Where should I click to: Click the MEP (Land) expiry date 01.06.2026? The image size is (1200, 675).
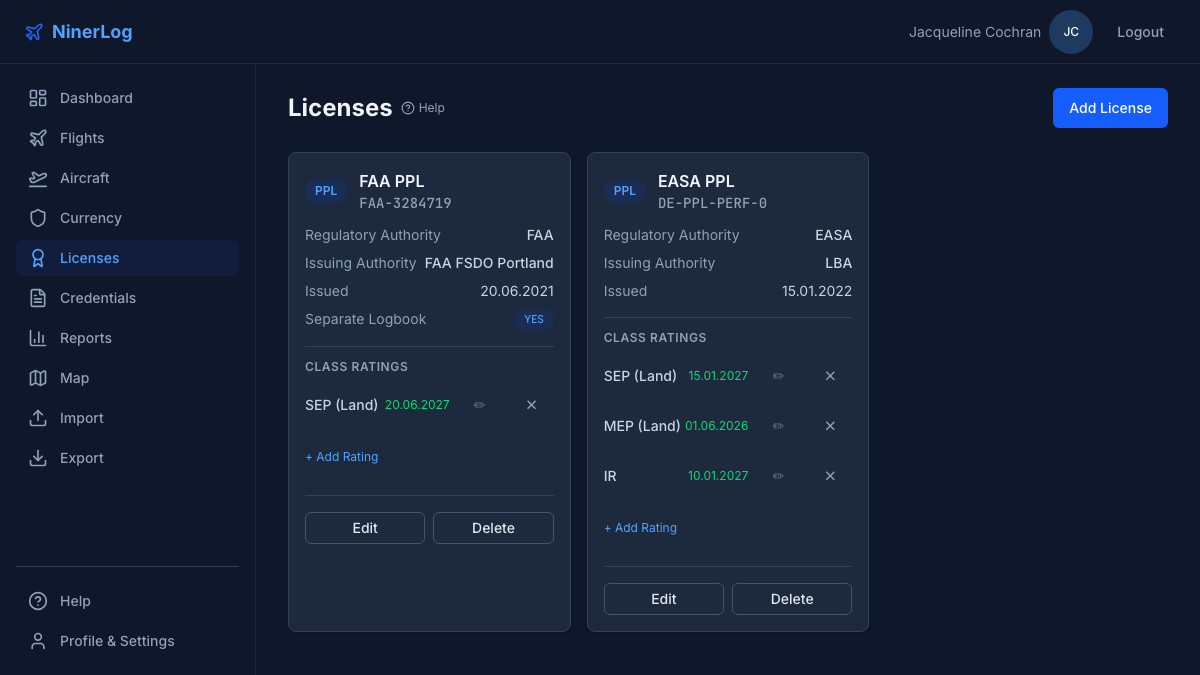pyautogui.click(x=717, y=426)
